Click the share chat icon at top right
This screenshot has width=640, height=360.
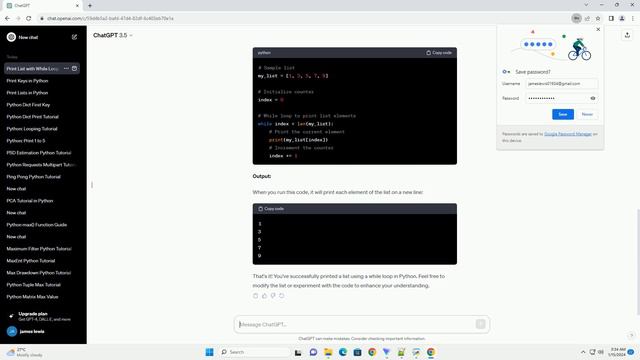[x=627, y=36]
